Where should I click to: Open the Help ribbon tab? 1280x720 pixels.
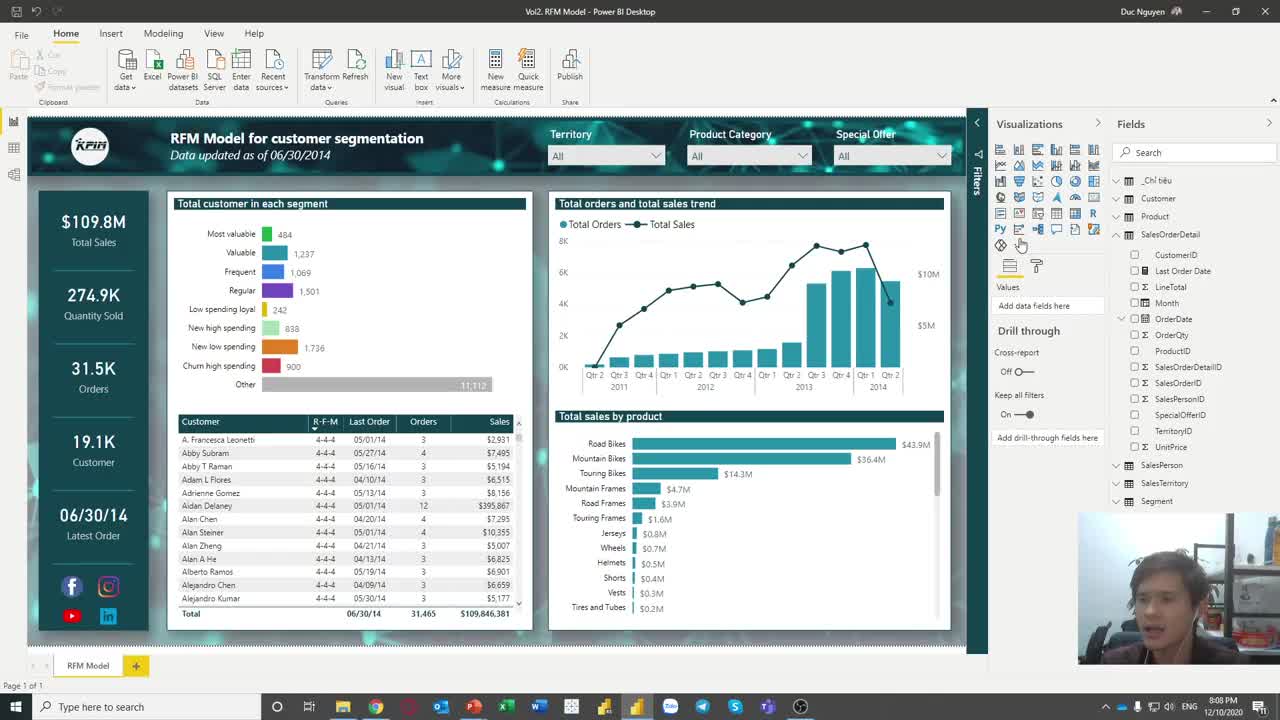tap(254, 33)
